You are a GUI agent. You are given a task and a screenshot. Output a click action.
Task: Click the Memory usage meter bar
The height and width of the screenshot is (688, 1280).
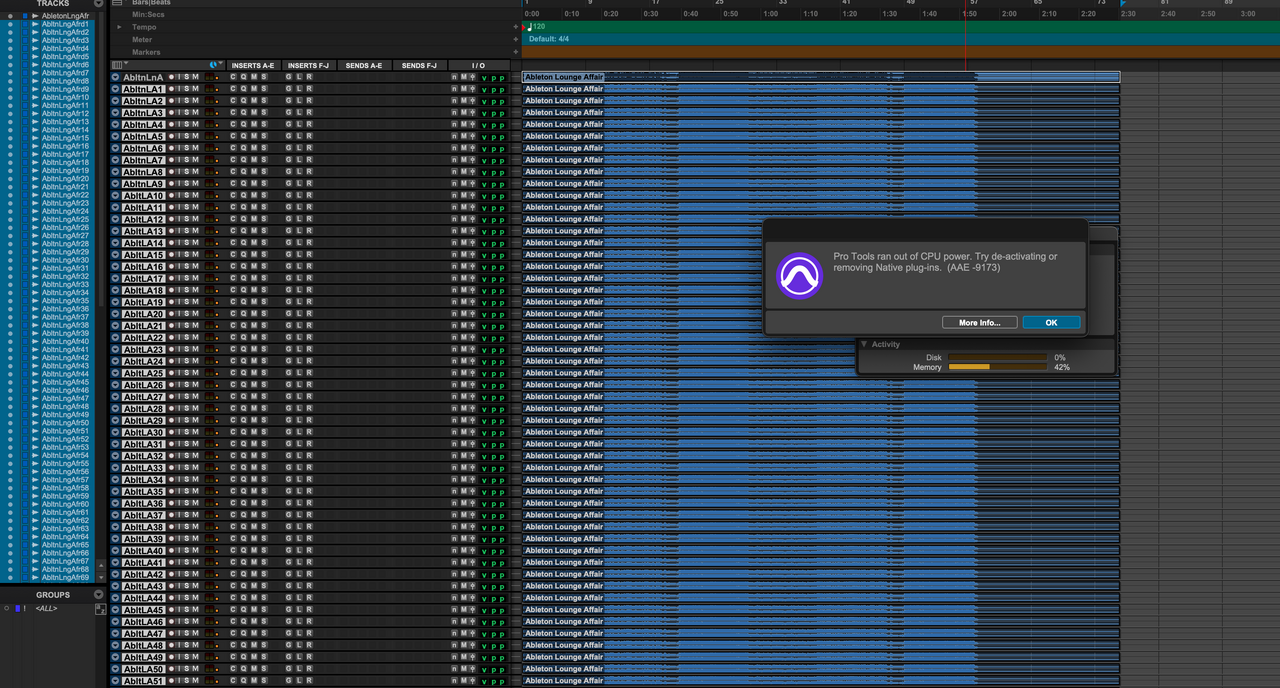pyautogui.click(x=997, y=367)
